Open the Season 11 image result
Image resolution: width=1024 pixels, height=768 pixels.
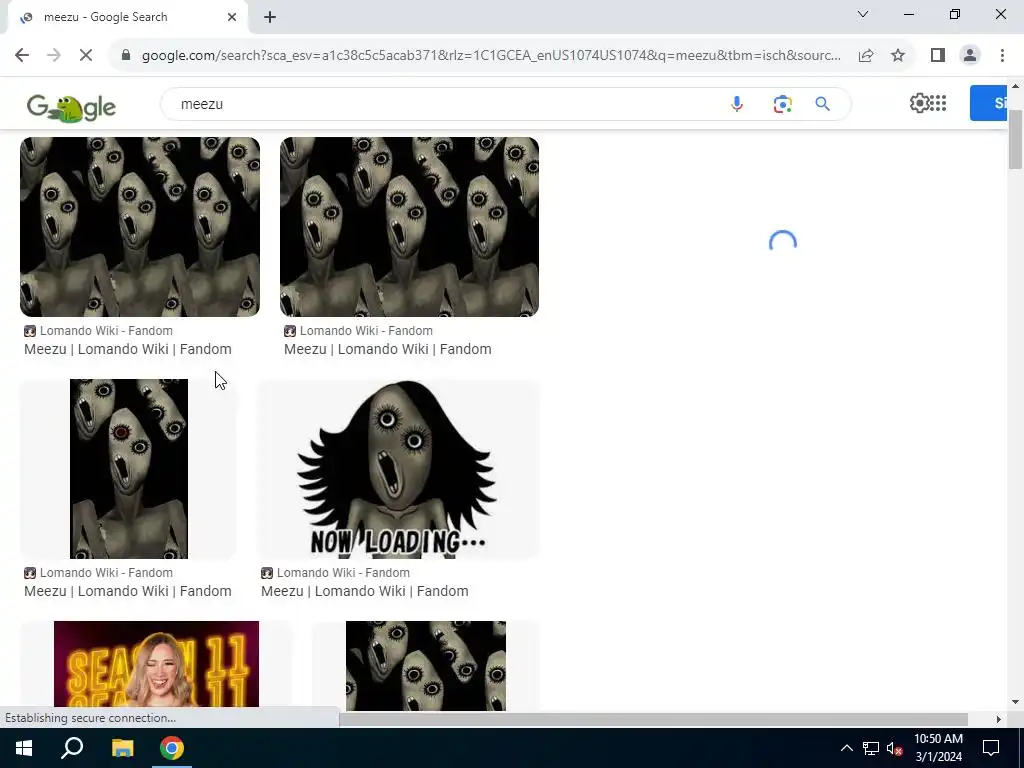pyautogui.click(x=156, y=664)
